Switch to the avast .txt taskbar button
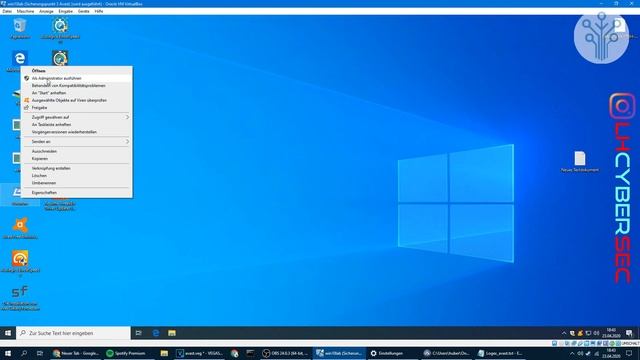Viewport: 640px width, 360px height. pyautogui.click(x=500, y=353)
